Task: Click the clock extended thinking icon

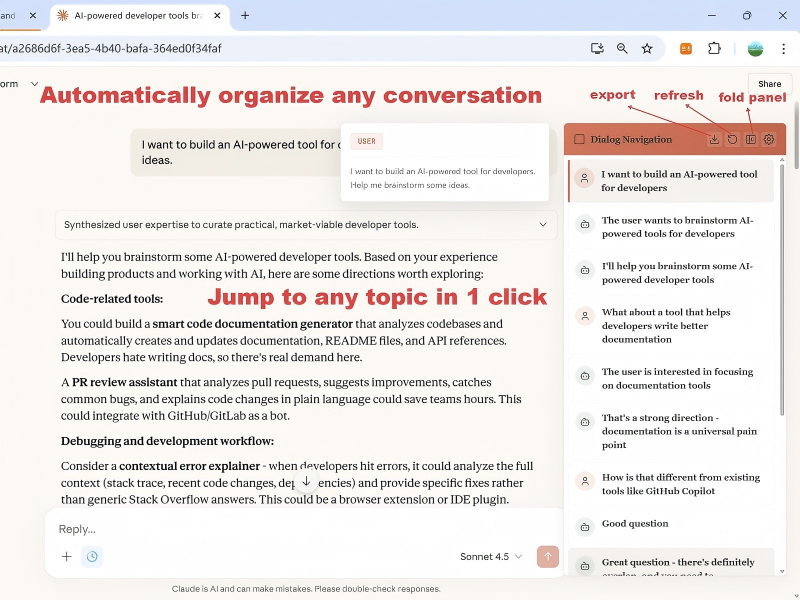Action: pos(92,557)
